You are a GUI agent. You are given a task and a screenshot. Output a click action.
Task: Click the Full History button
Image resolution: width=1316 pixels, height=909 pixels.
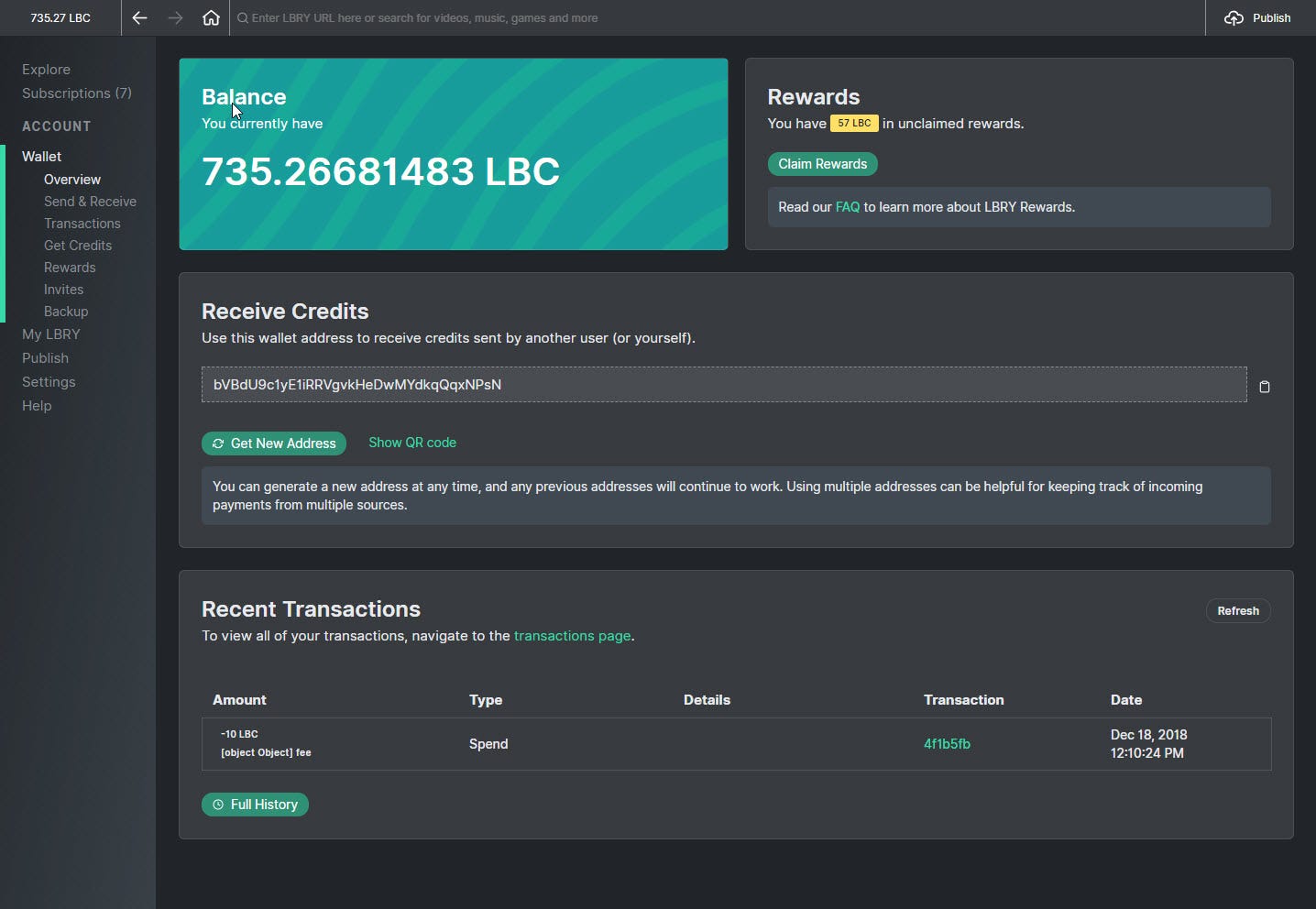pos(255,805)
